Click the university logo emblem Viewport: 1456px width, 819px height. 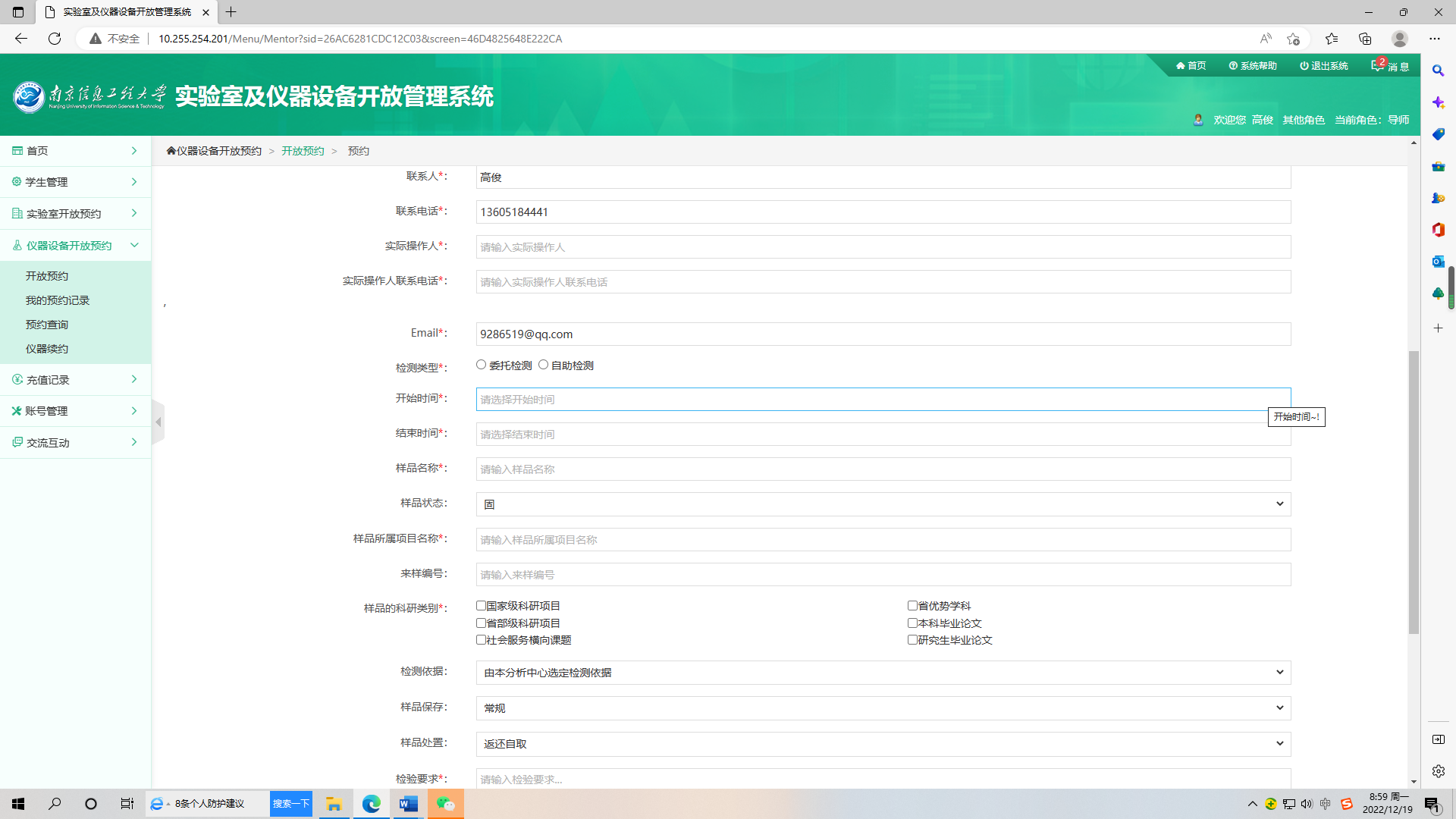(29, 97)
